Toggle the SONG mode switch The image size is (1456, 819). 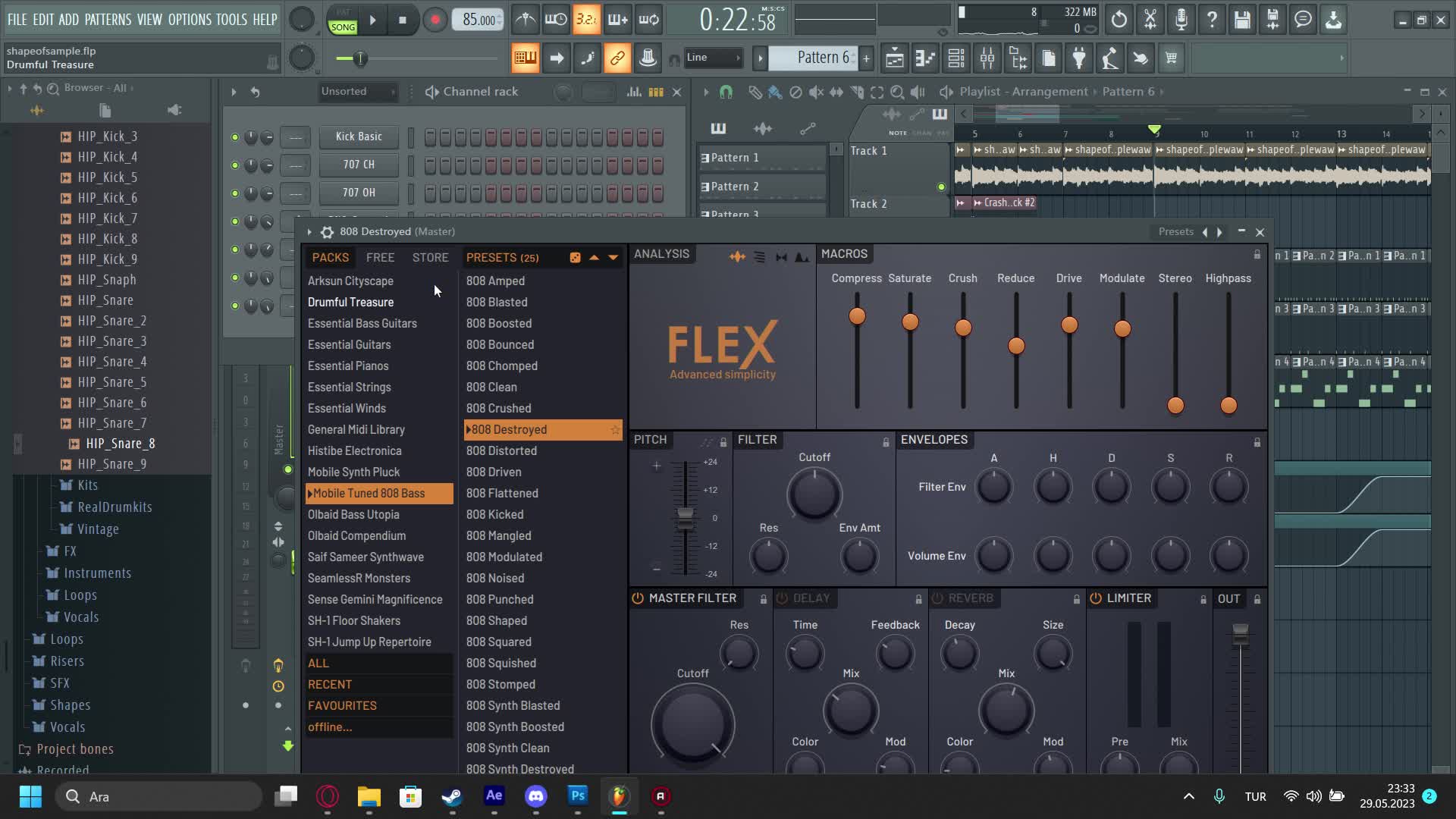[343, 27]
